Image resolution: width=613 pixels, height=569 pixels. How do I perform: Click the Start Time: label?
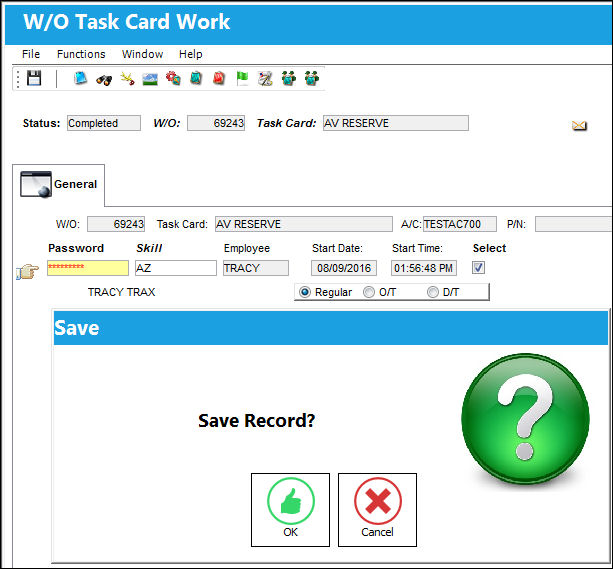tap(417, 248)
